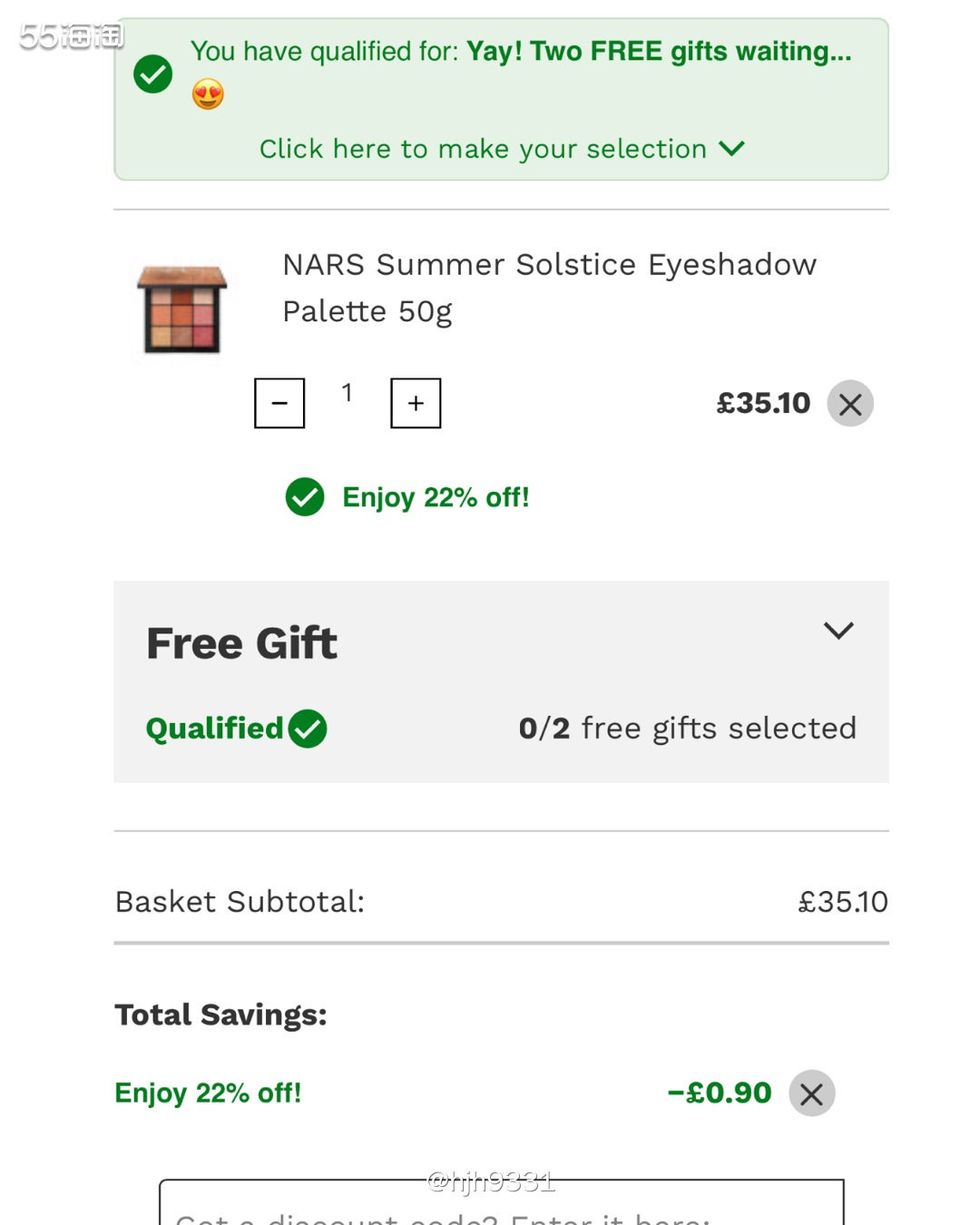Focus the discount code input field
The width and height of the screenshot is (980, 1225).
[x=501, y=1207]
